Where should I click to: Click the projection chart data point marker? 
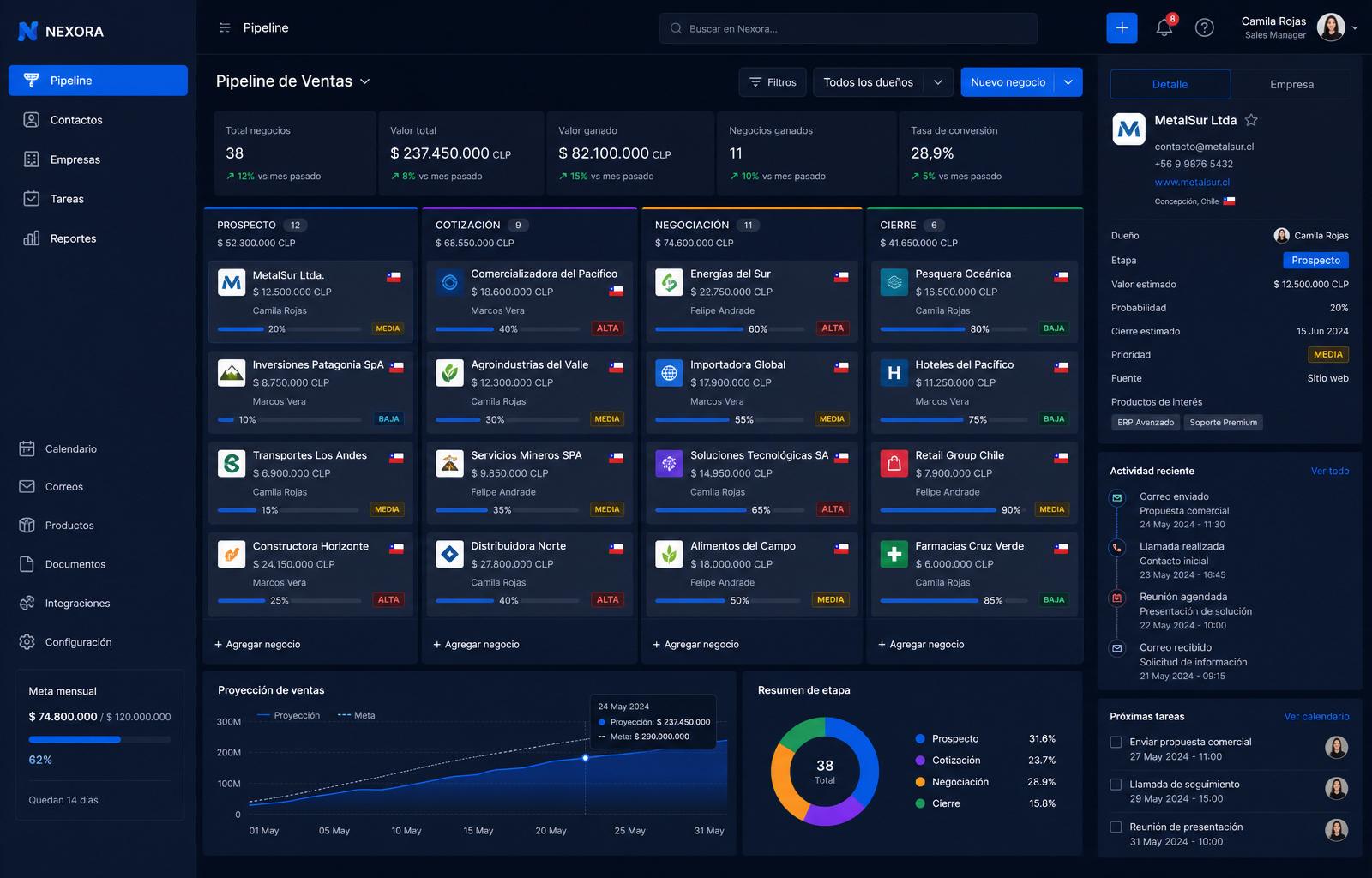pyautogui.click(x=586, y=757)
